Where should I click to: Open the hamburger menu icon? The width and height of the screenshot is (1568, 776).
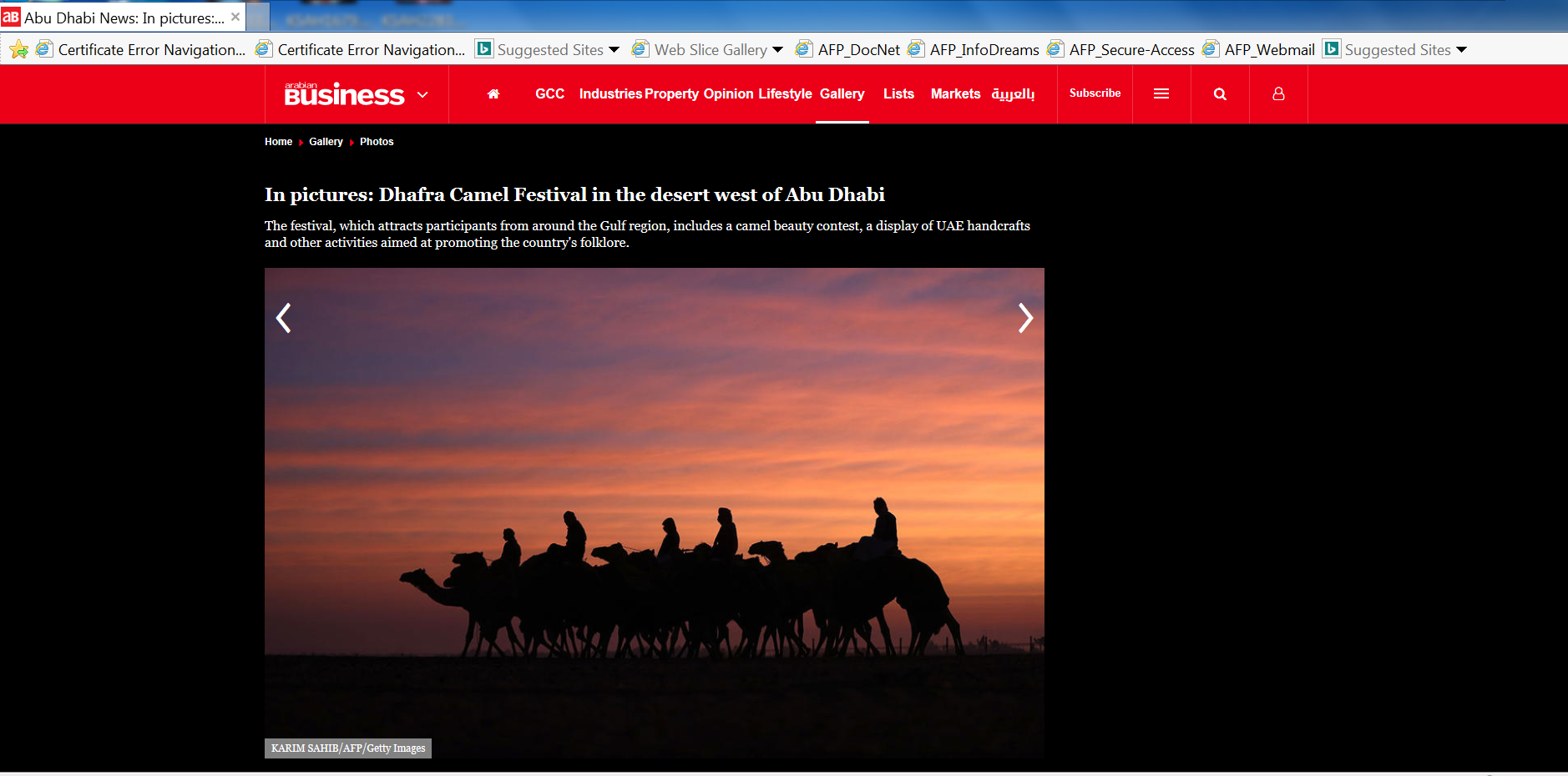pos(1161,94)
